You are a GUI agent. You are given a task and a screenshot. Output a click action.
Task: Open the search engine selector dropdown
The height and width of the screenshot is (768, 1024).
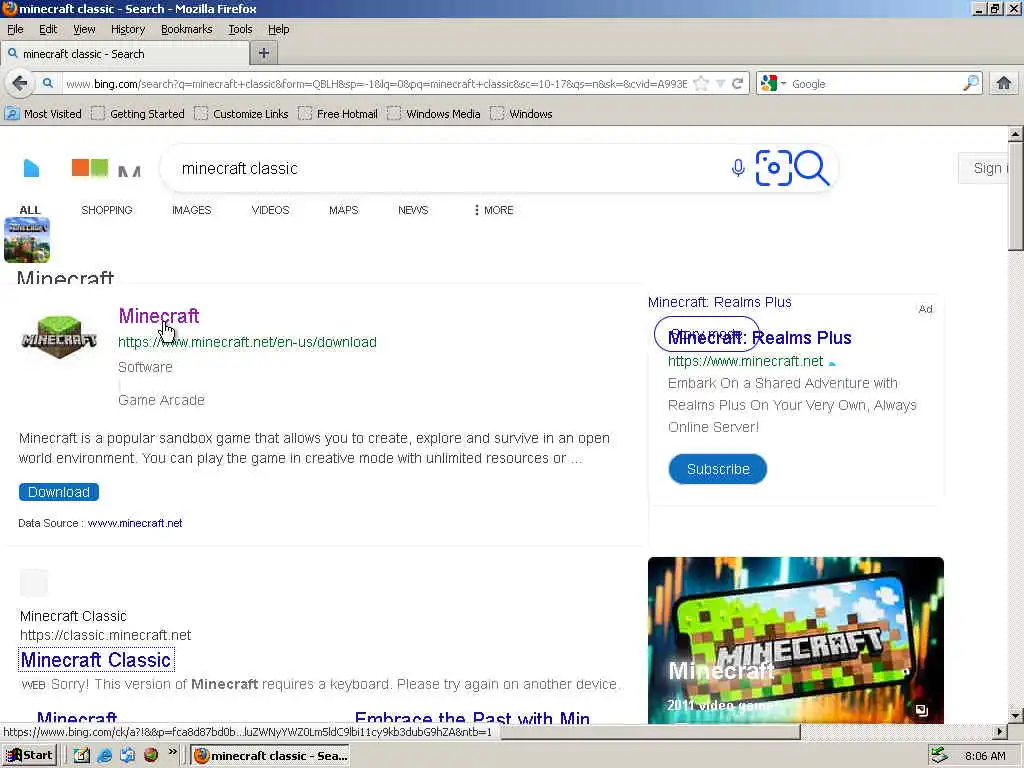(x=773, y=84)
